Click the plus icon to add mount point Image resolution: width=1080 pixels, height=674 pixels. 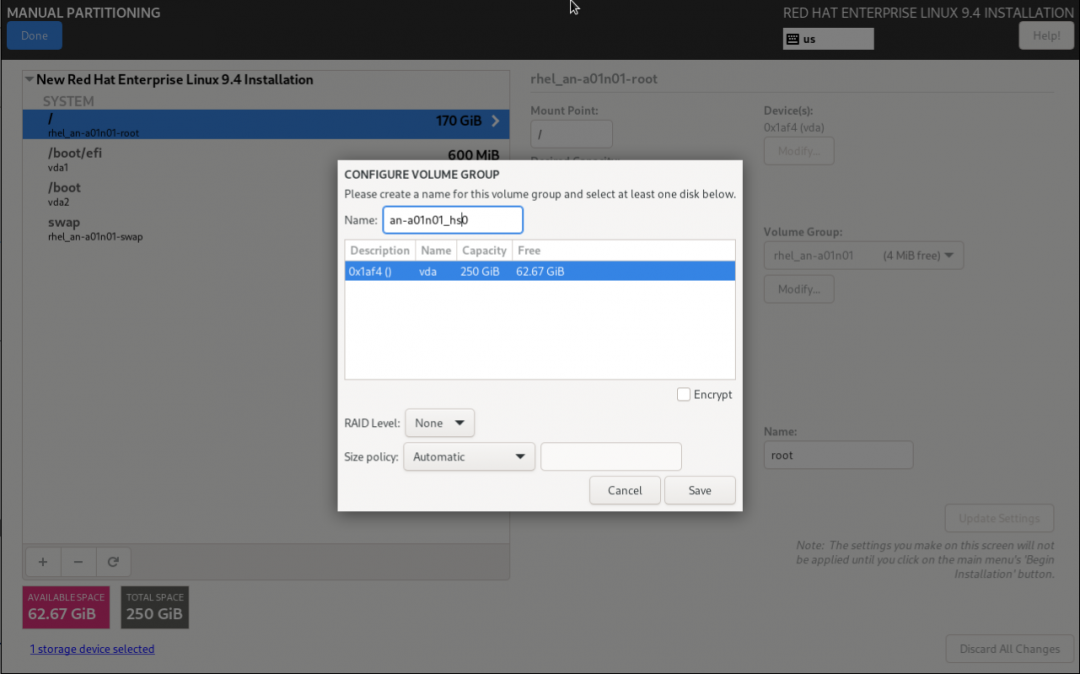(x=42, y=562)
